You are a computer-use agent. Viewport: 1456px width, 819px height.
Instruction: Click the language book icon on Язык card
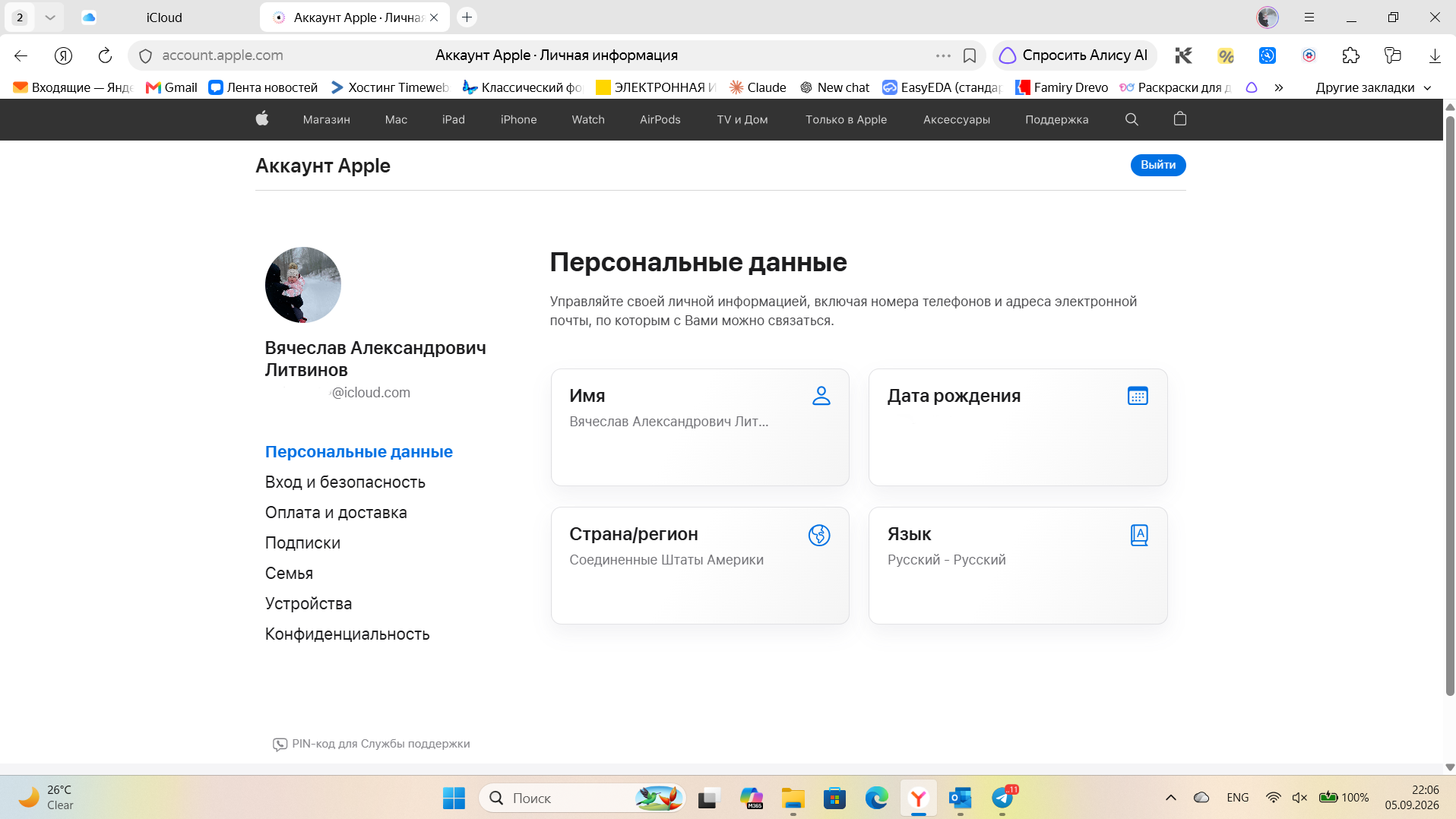[1139, 535]
